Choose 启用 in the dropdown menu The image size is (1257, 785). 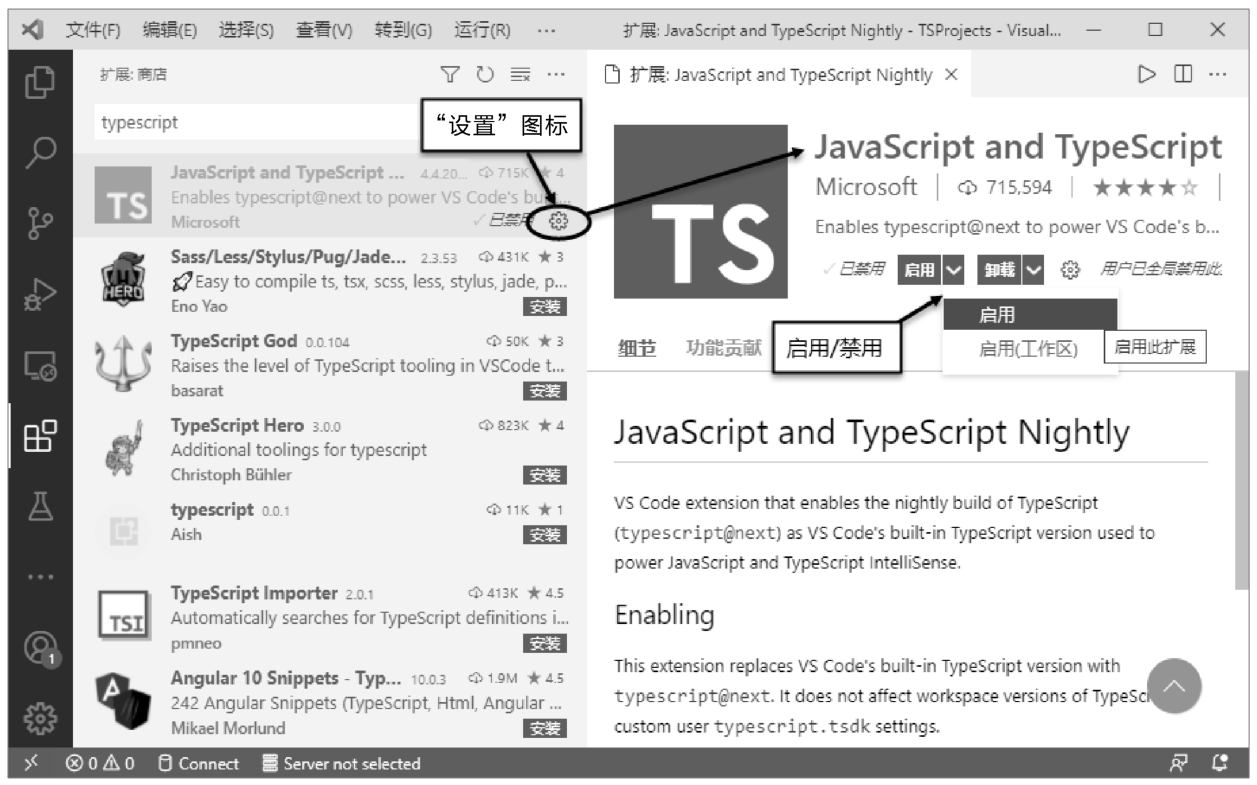1030,315
